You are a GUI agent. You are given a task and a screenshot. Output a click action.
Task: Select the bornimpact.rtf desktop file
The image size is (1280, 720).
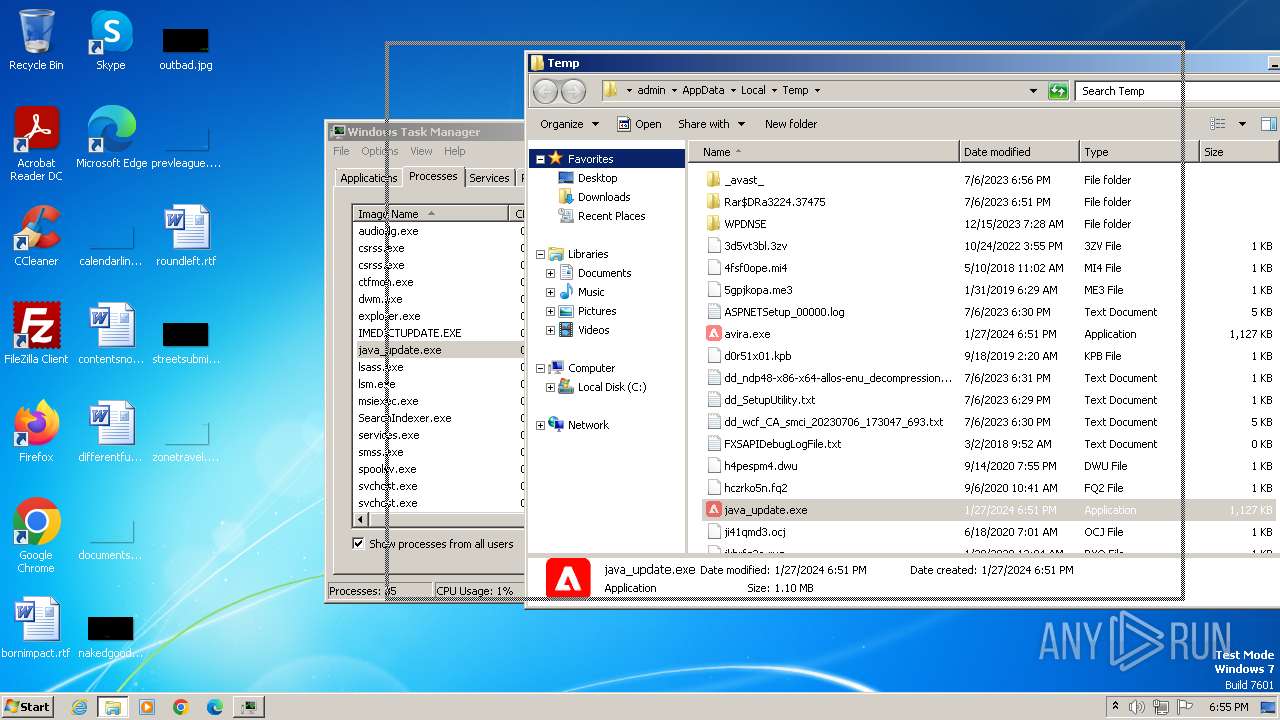36,628
